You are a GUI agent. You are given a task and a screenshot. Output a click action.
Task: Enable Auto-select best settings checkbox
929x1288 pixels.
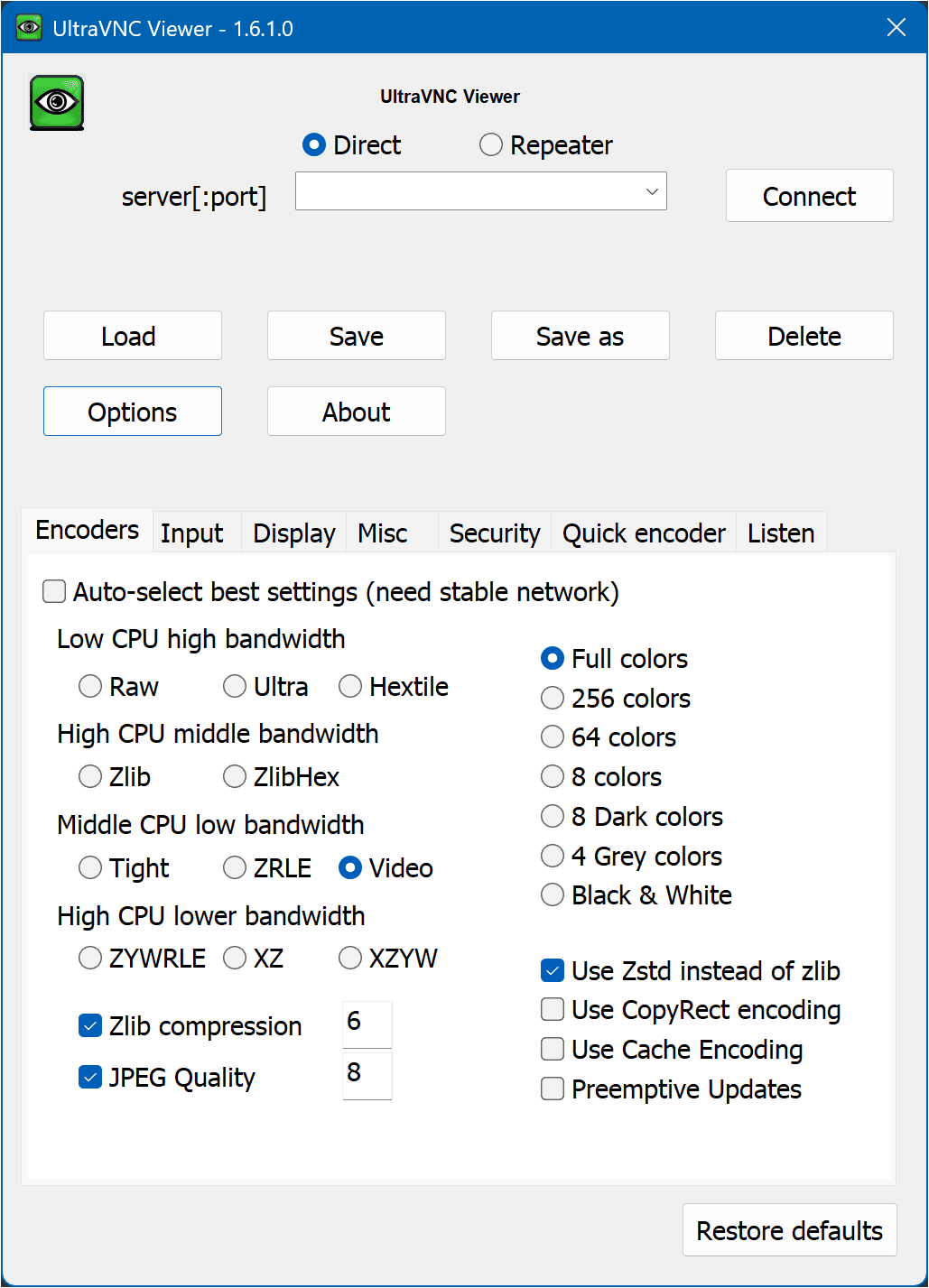[55, 592]
